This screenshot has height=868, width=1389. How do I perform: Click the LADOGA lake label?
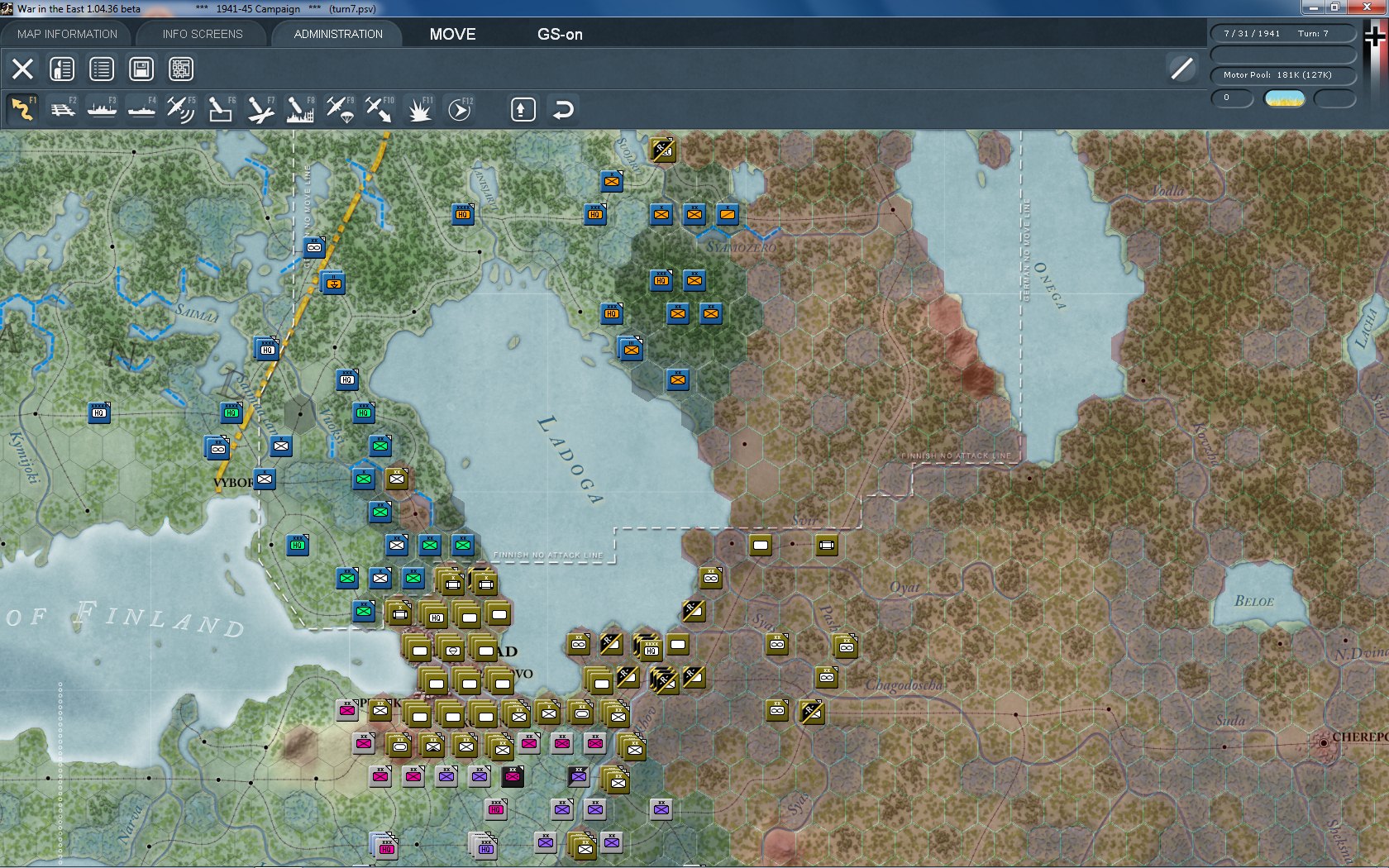[x=571, y=459]
